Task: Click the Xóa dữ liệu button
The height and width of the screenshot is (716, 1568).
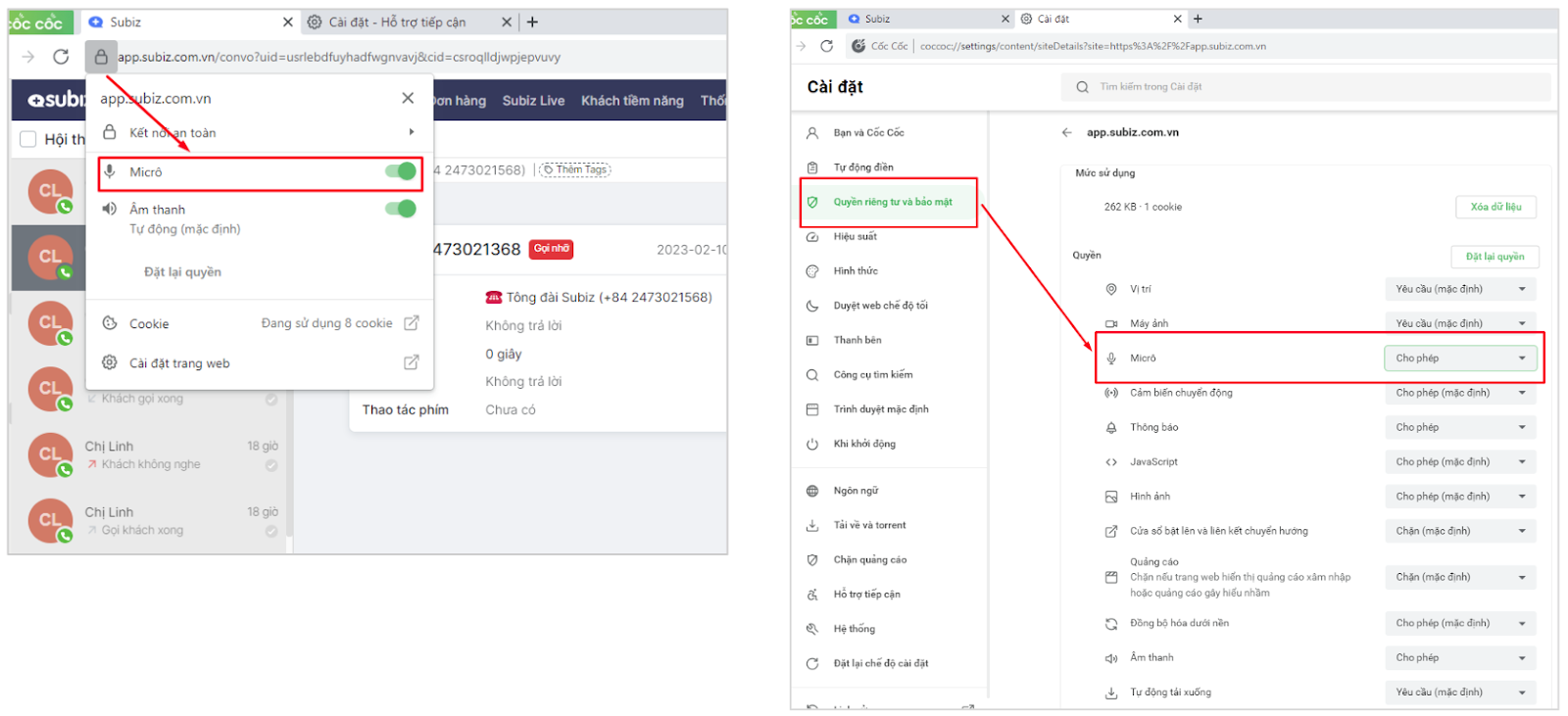Action: click(x=1495, y=207)
